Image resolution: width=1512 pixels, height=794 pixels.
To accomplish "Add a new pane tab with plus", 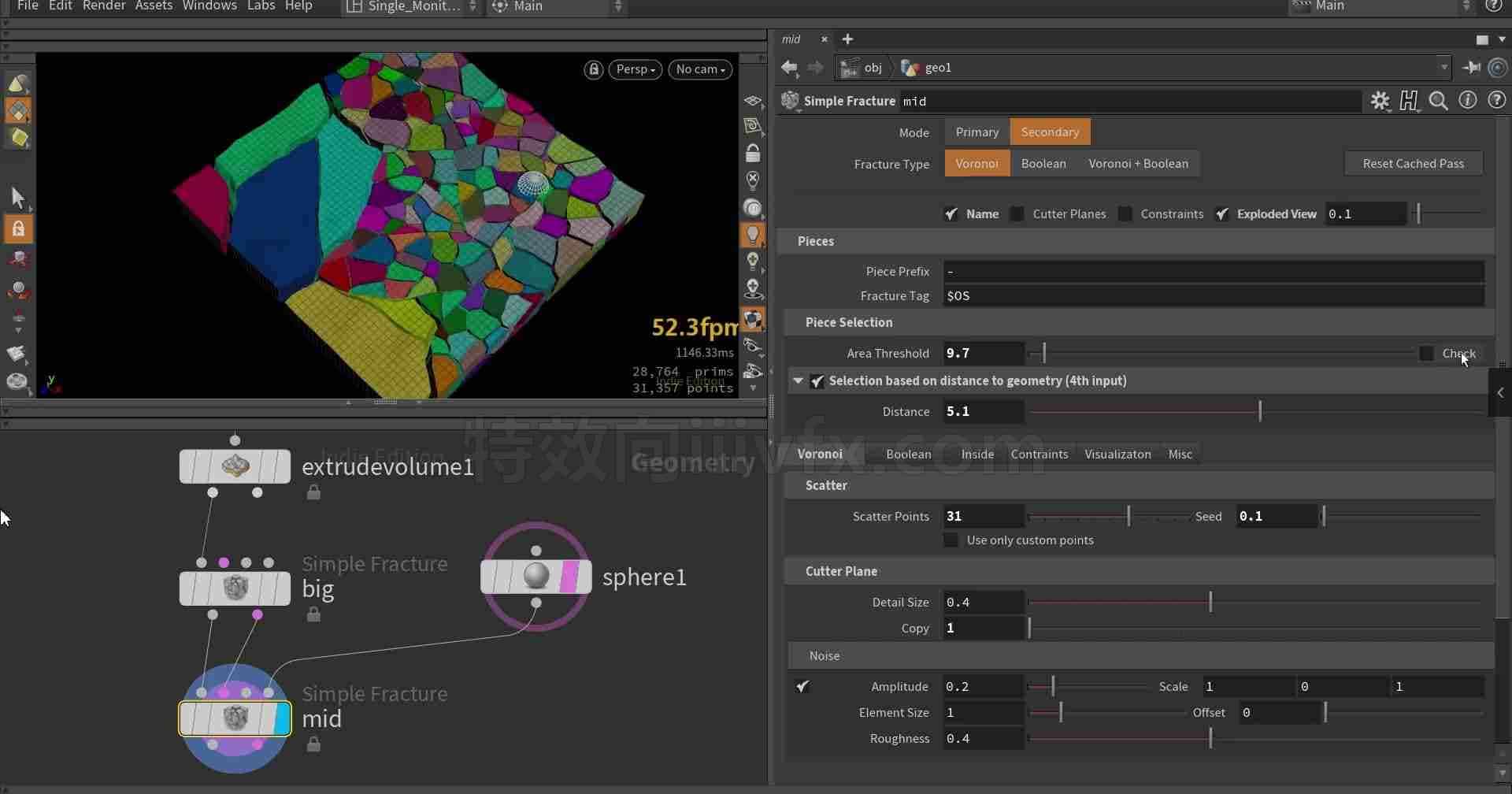I will click(x=847, y=39).
